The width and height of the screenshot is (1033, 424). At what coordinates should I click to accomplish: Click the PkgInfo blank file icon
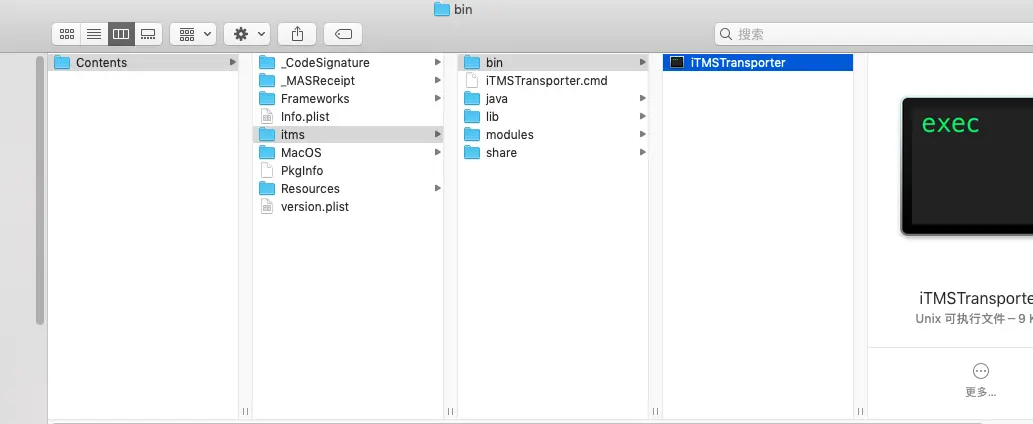point(267,171)
